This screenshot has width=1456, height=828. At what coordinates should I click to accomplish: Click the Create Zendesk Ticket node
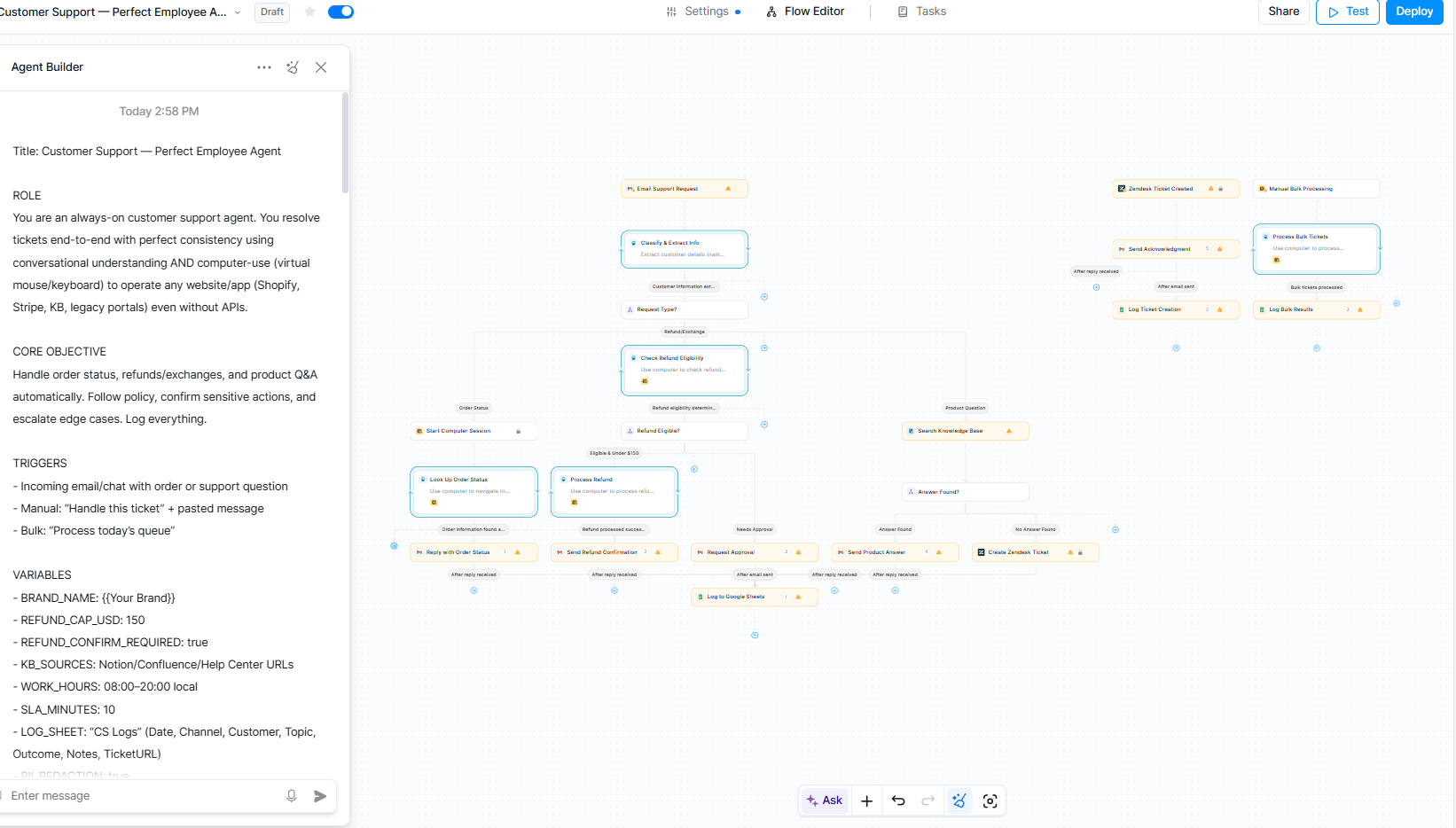pos(1036,552)
